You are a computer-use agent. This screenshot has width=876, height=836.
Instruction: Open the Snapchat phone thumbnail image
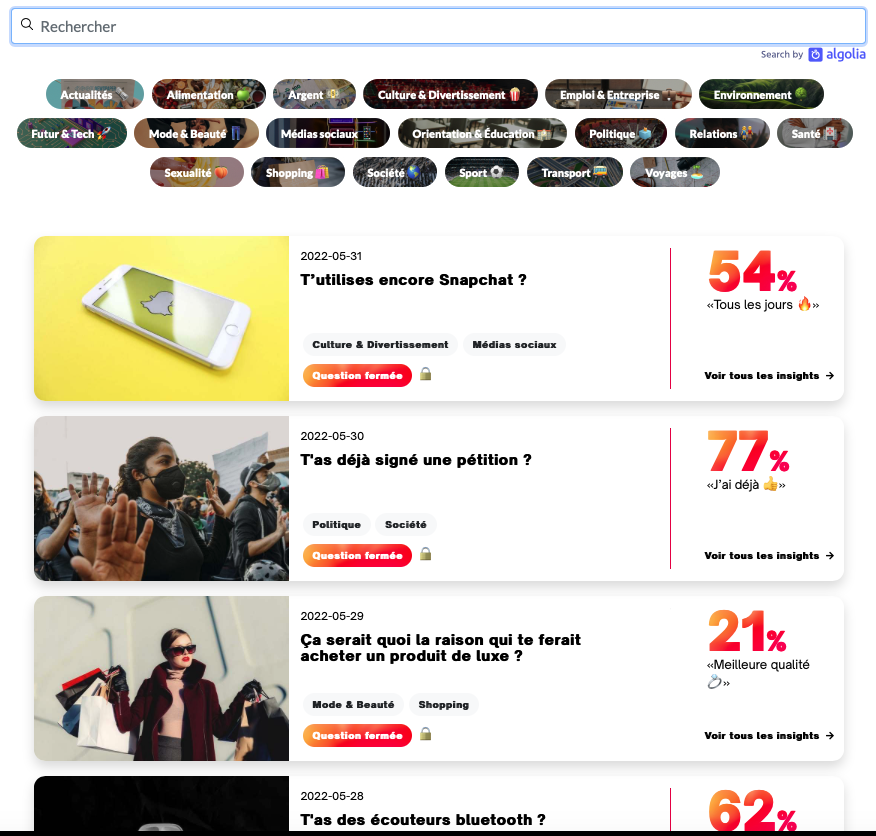(161, 319)
